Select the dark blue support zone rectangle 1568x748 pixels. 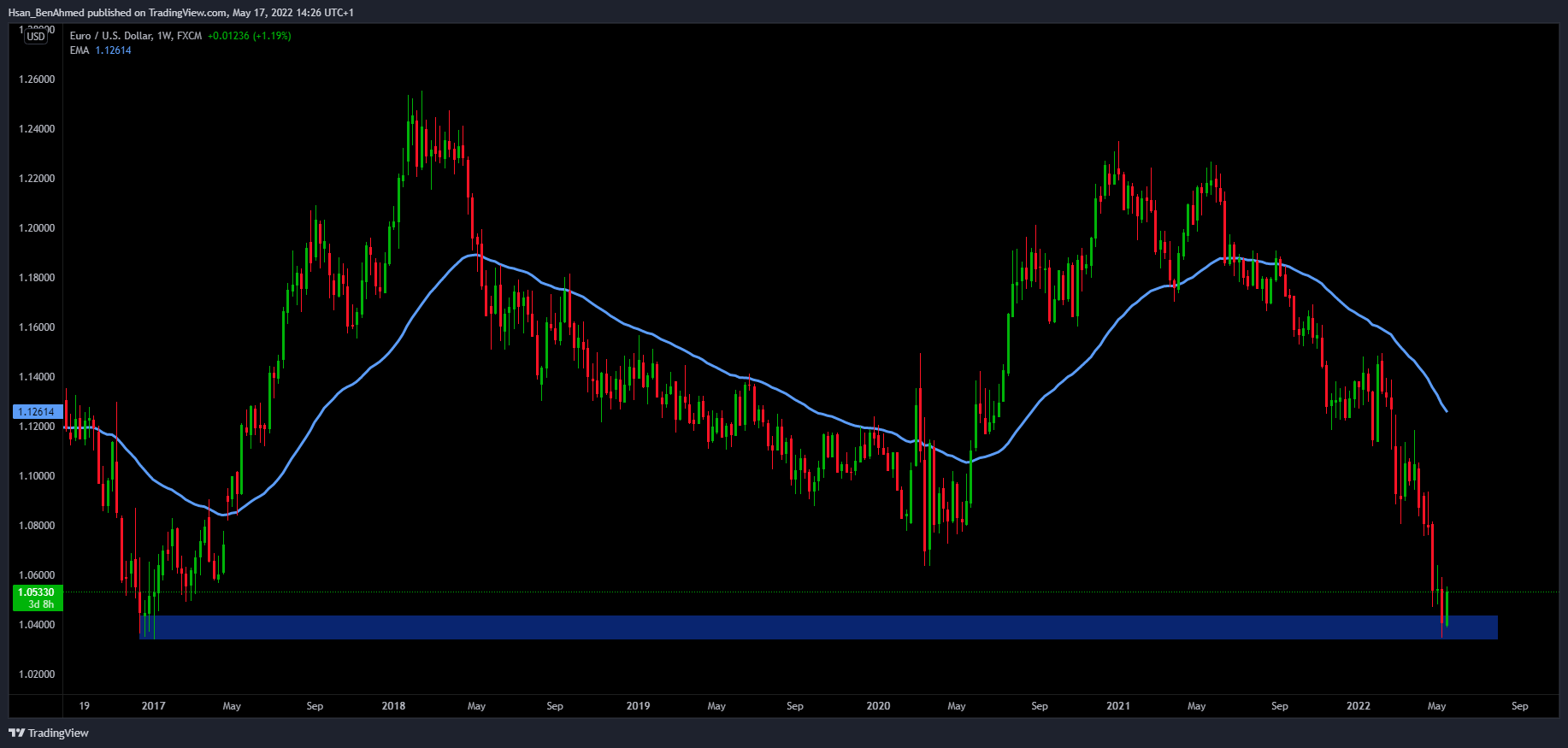tap(818, 627)
